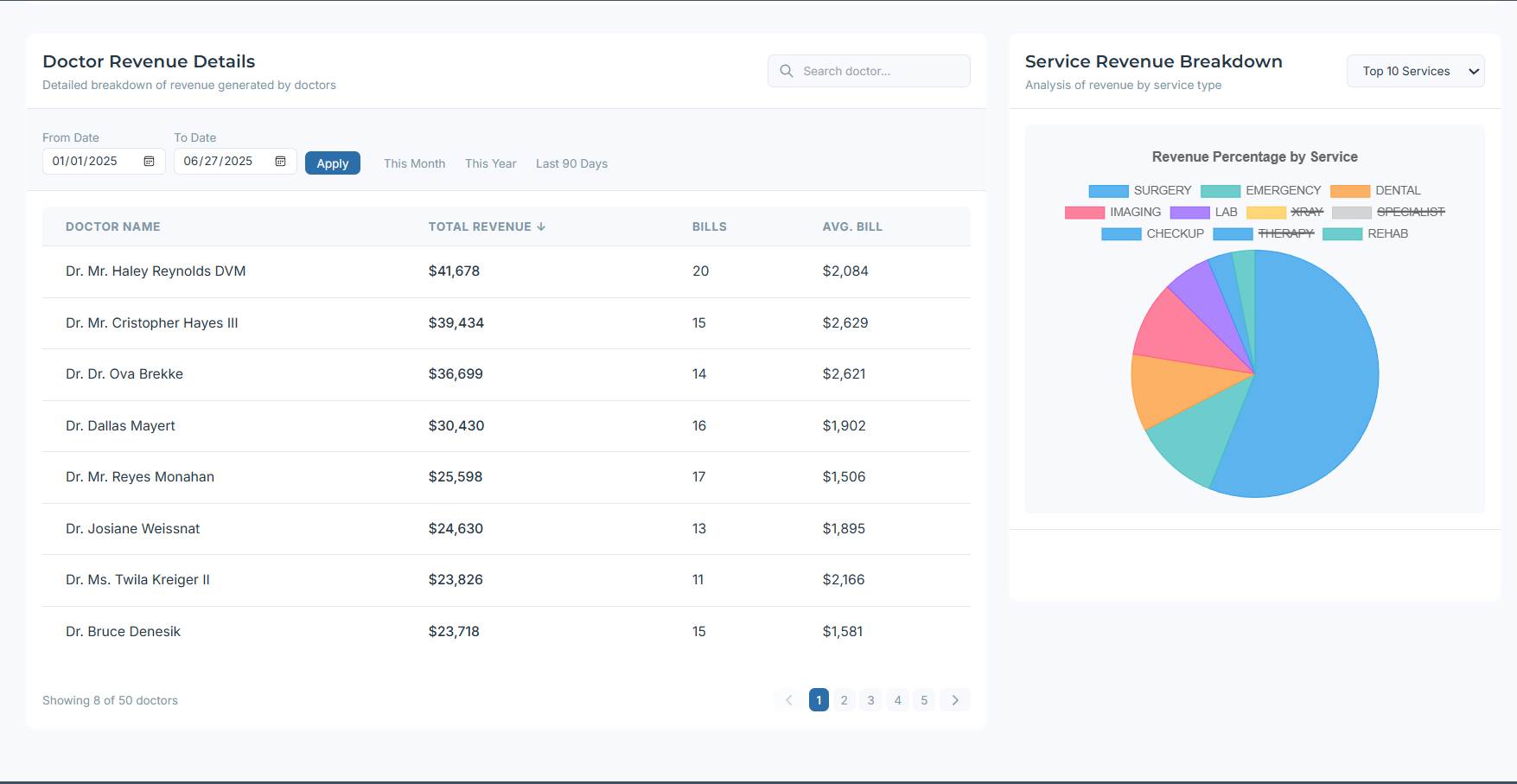Click the search magnifier icon
Image resolution: width=1517 pixels, height=784 pixels.
point(787,71)
